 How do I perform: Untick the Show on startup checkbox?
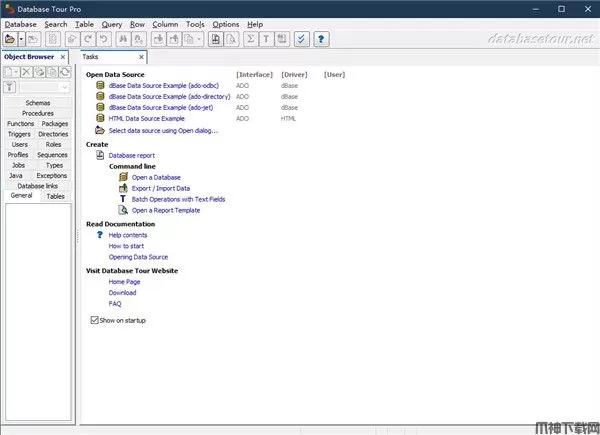(x=95, y=320)
